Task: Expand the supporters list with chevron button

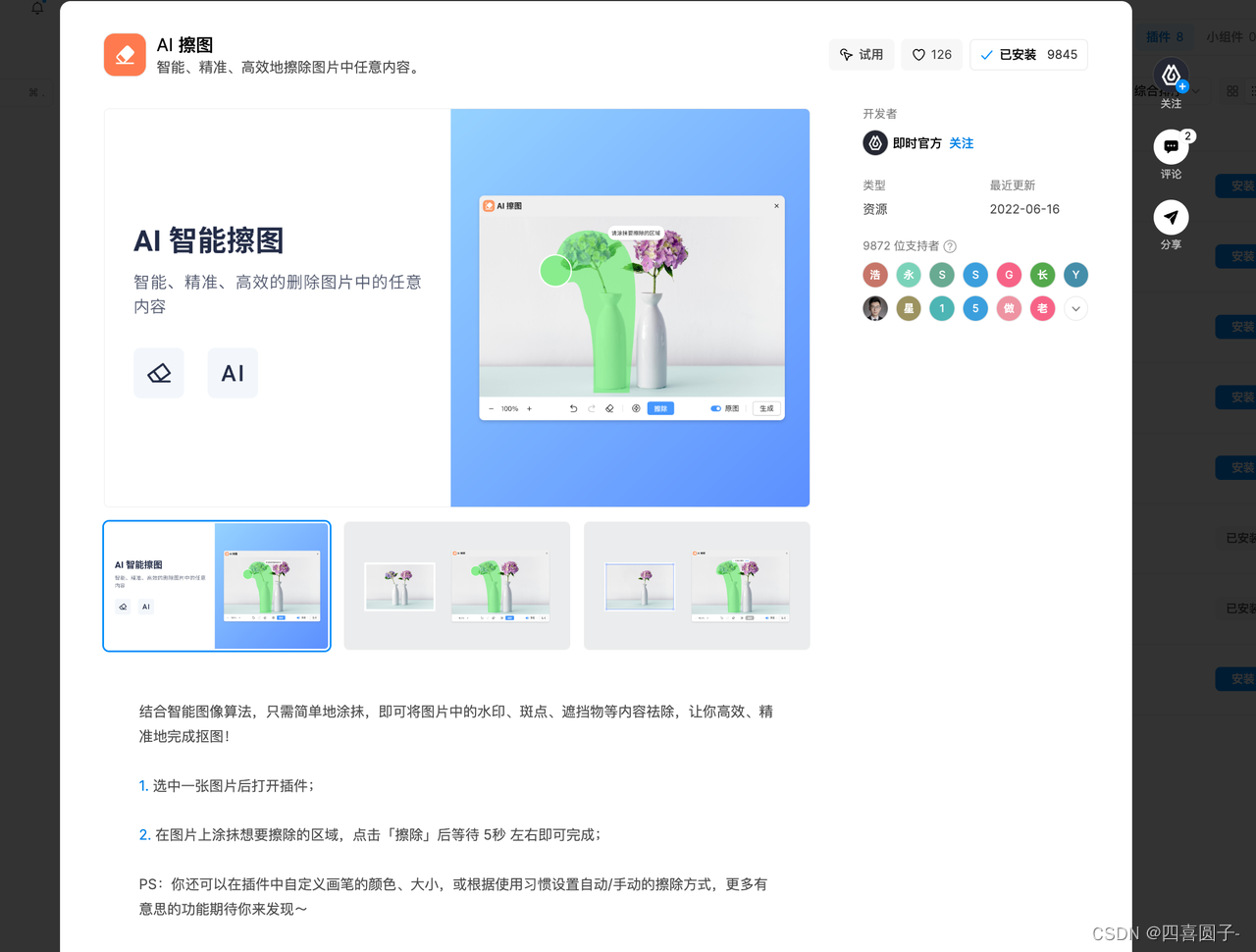Action: [x=1075, y=308]
